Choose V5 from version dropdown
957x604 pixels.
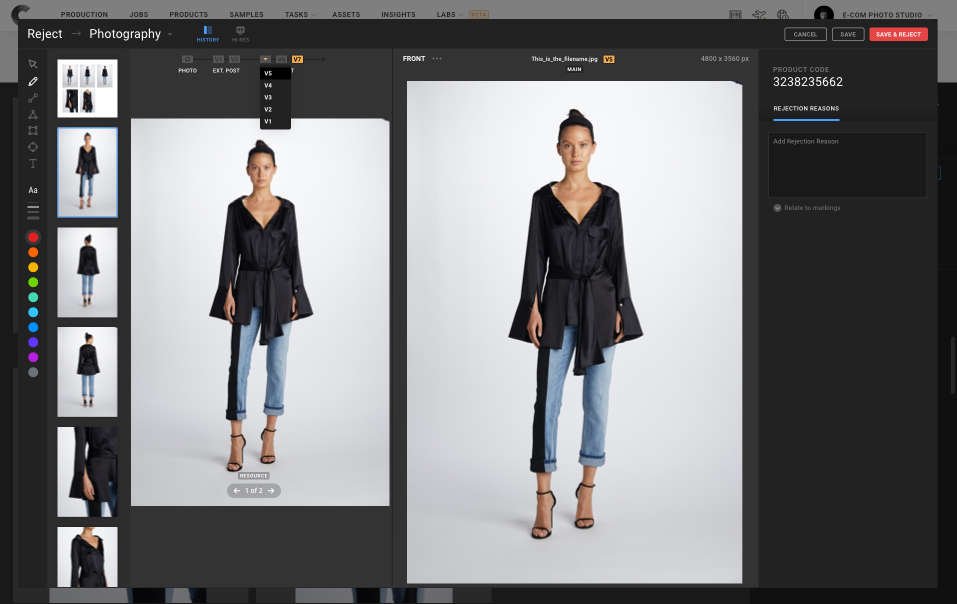coord(275,73)
